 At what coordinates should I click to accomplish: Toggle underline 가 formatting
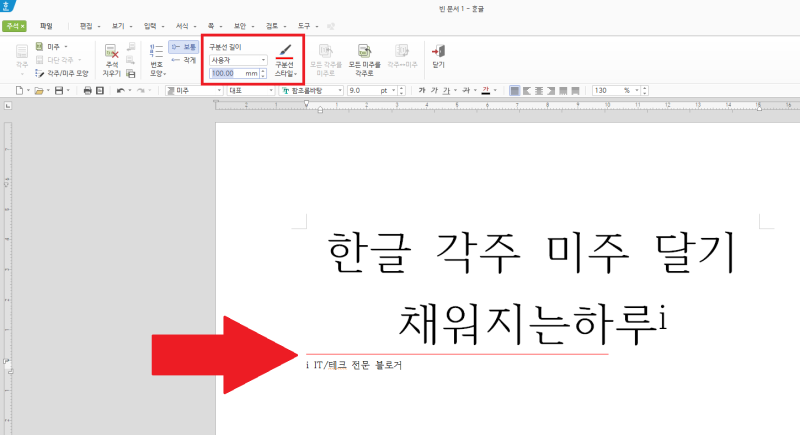point(446,91)
